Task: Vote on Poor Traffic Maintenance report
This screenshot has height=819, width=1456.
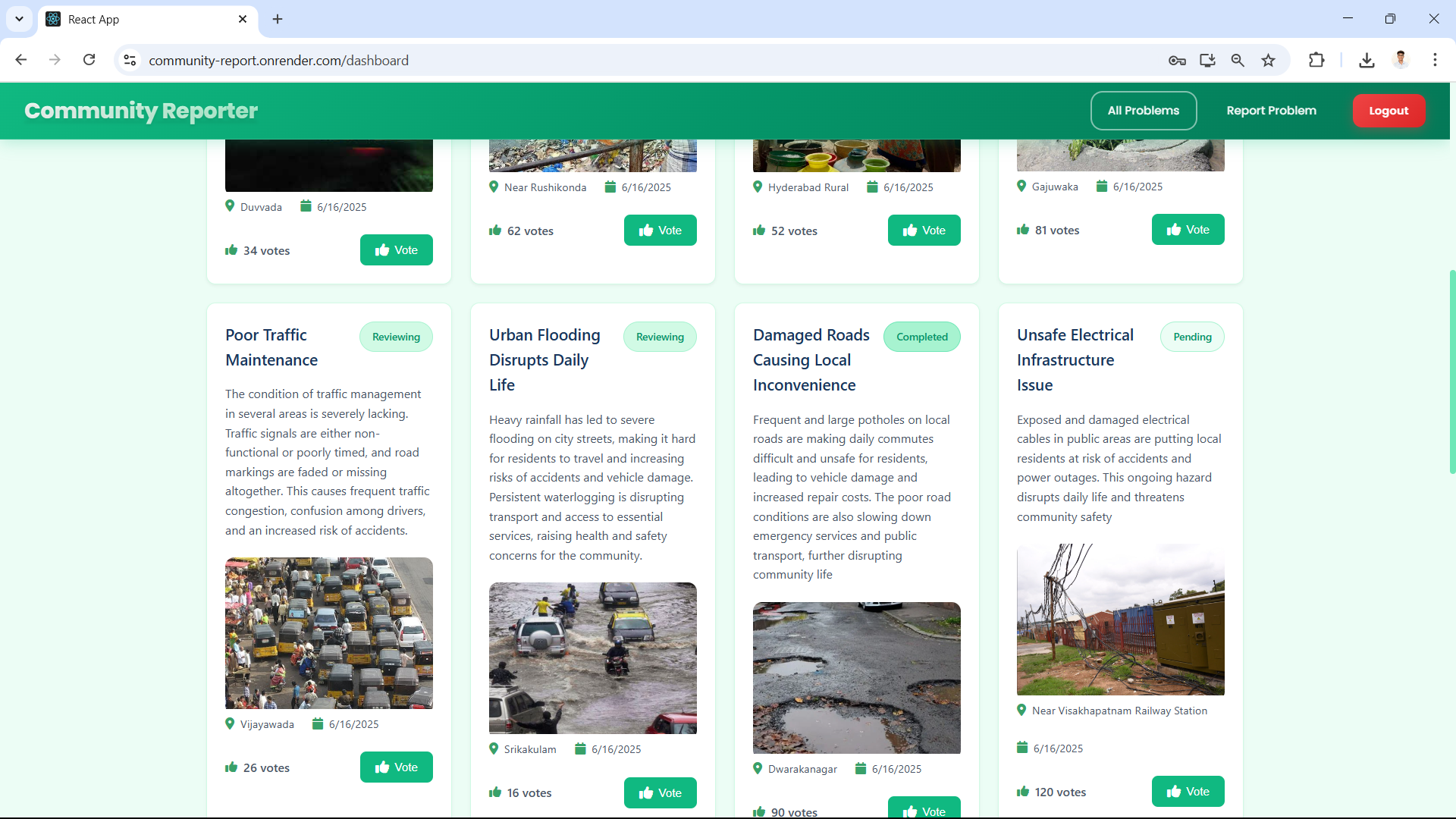Action: [x=396, y=767]
